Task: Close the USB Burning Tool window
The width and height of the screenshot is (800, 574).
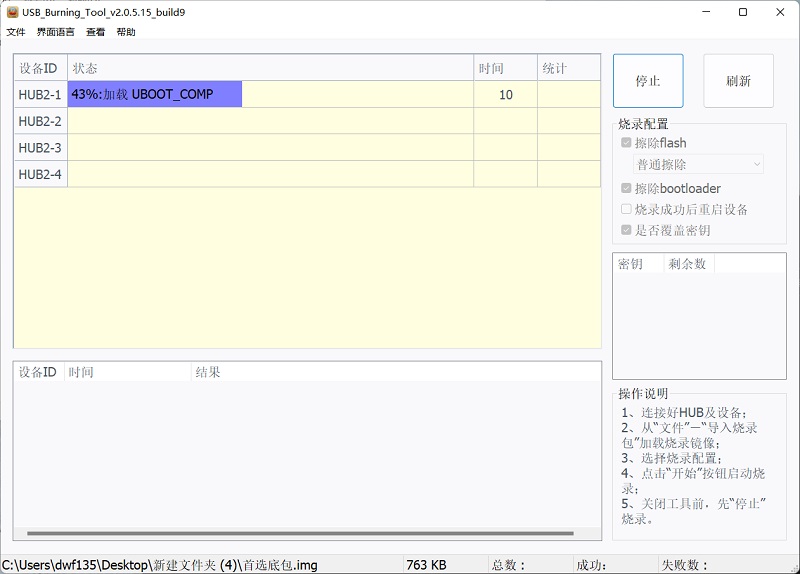Action: pyautogui.click(x=780, y=12)
